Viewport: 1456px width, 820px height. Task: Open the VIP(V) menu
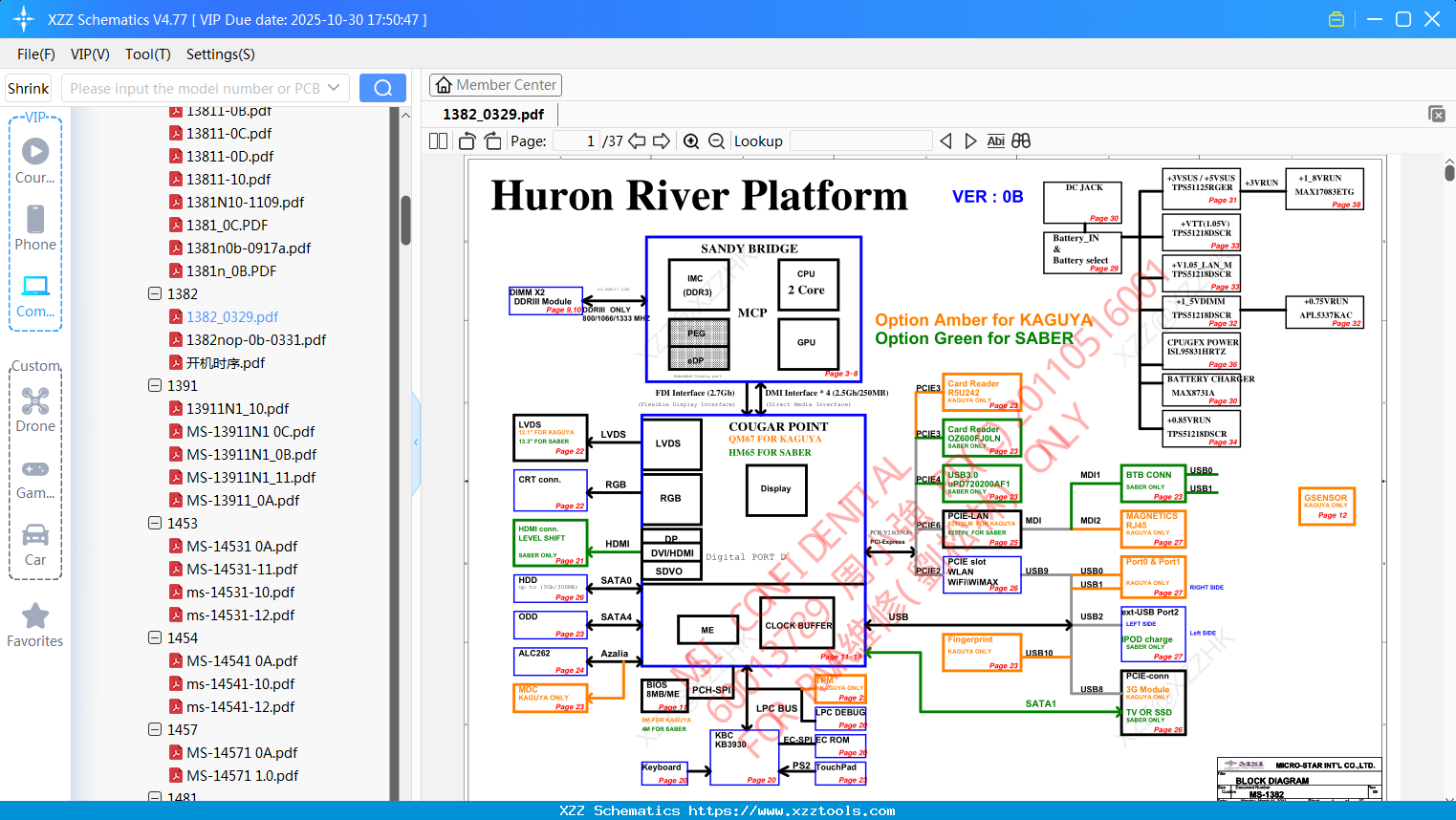[x=90, y=54]
